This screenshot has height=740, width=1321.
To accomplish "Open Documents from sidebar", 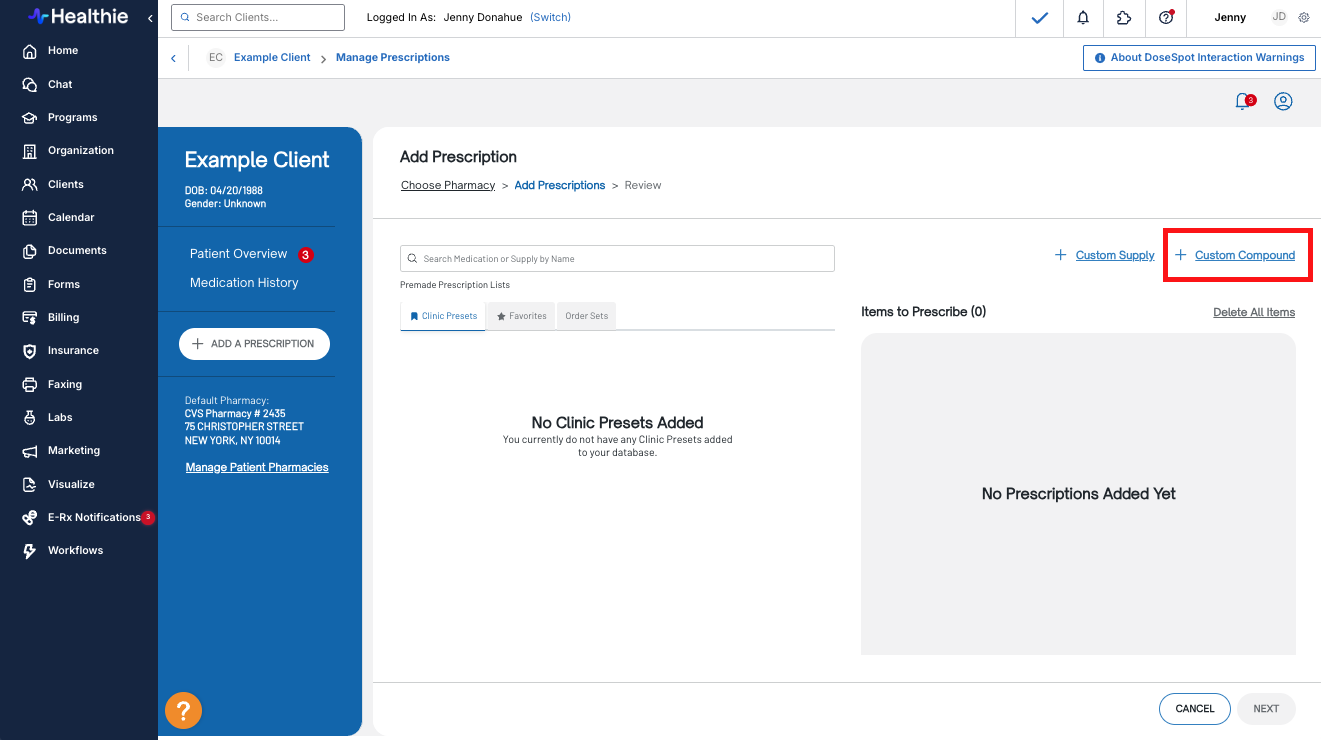I will point(77,251).
